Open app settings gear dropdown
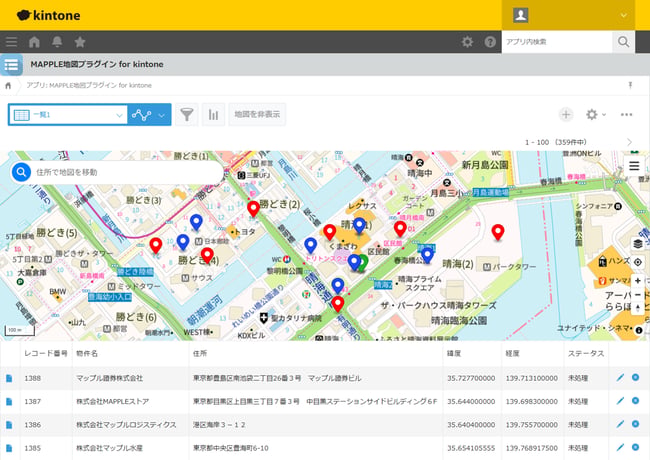The image size is (650, 460). pos(596,114)
